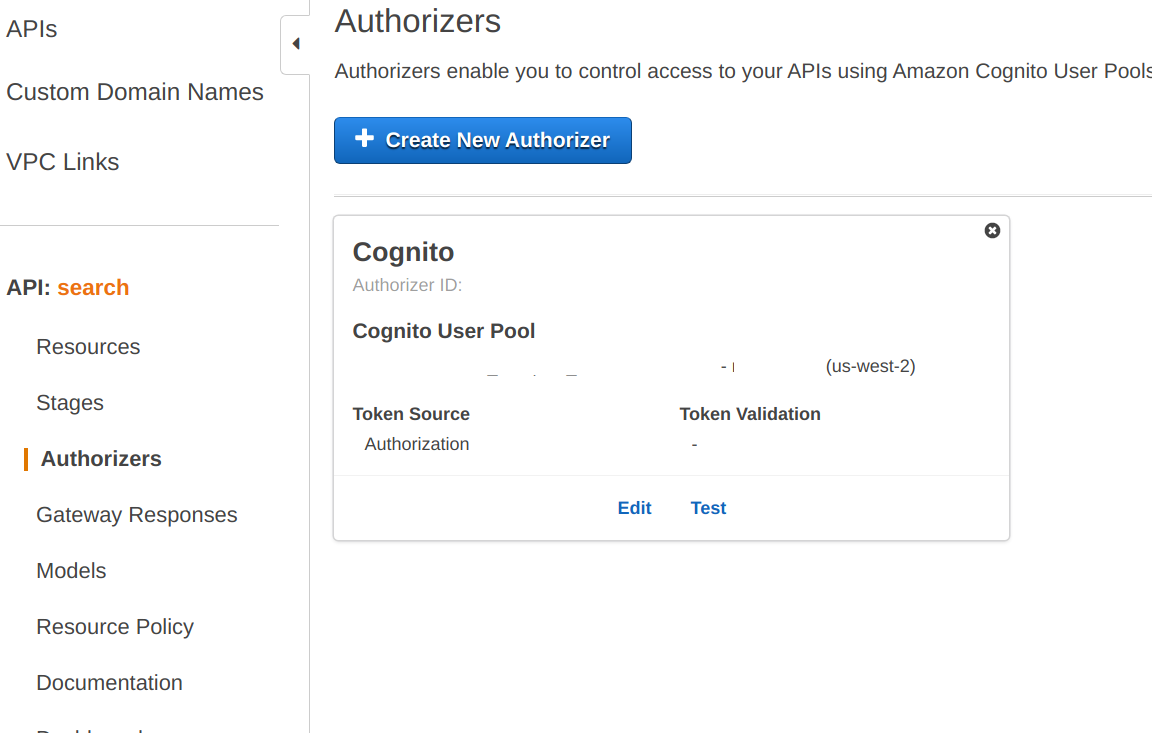
Task: Click the (us-west-2) region text
Action: [x=871, y=366]
